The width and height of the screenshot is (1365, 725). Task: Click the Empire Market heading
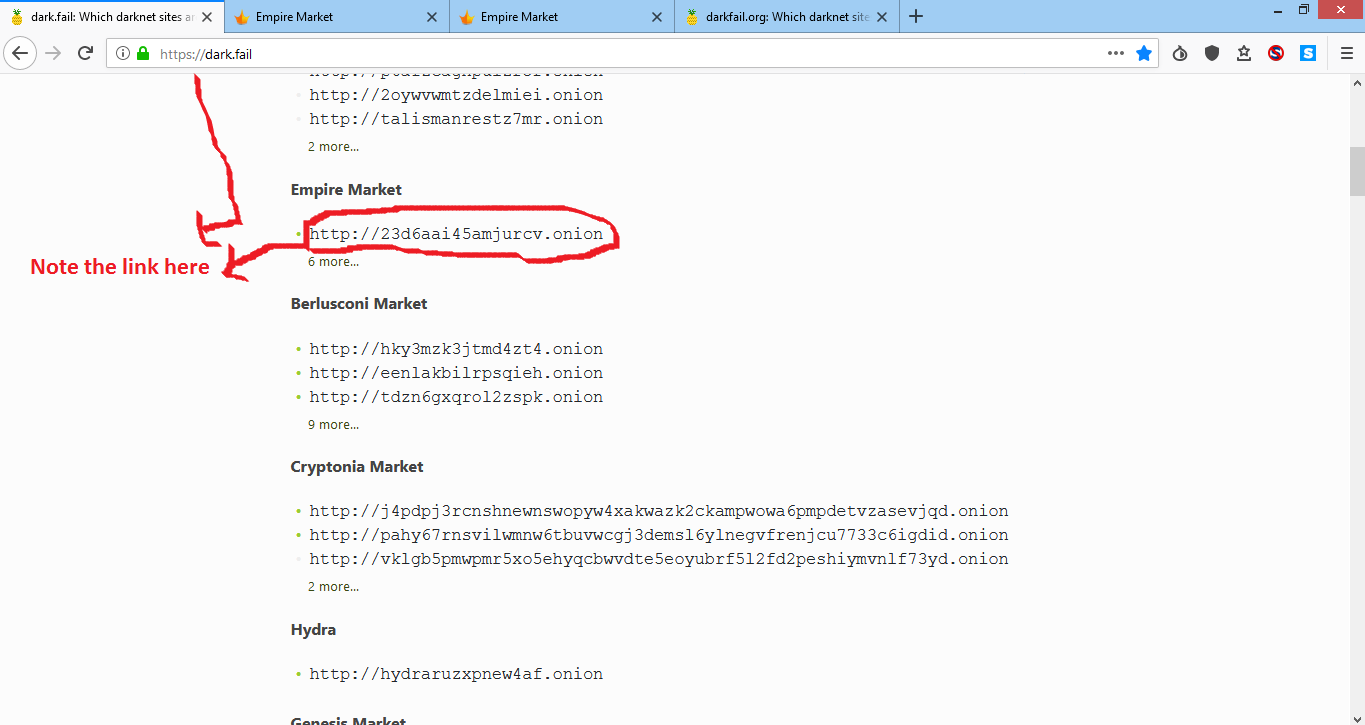346,190
